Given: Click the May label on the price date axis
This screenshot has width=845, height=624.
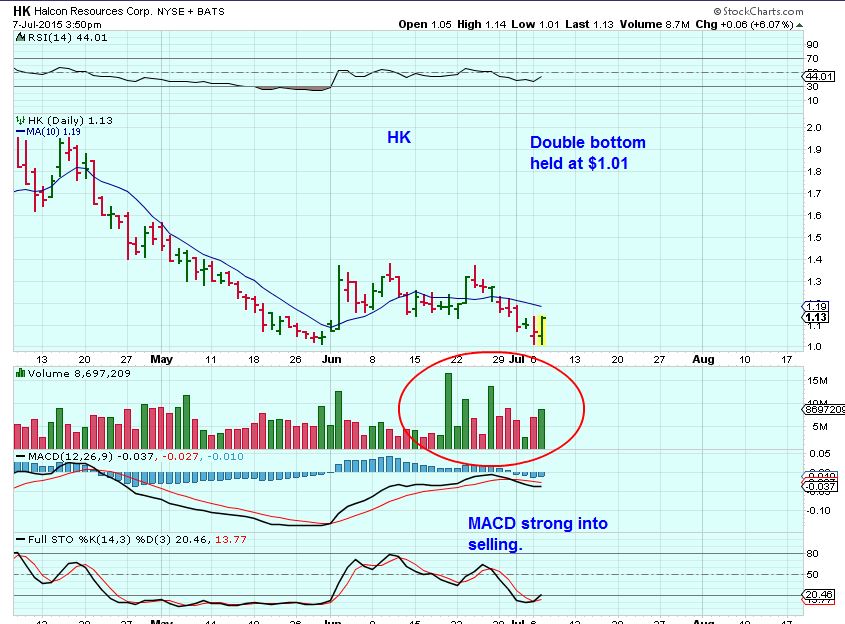Looking at the screenshot, I should (x=161, y=359).
